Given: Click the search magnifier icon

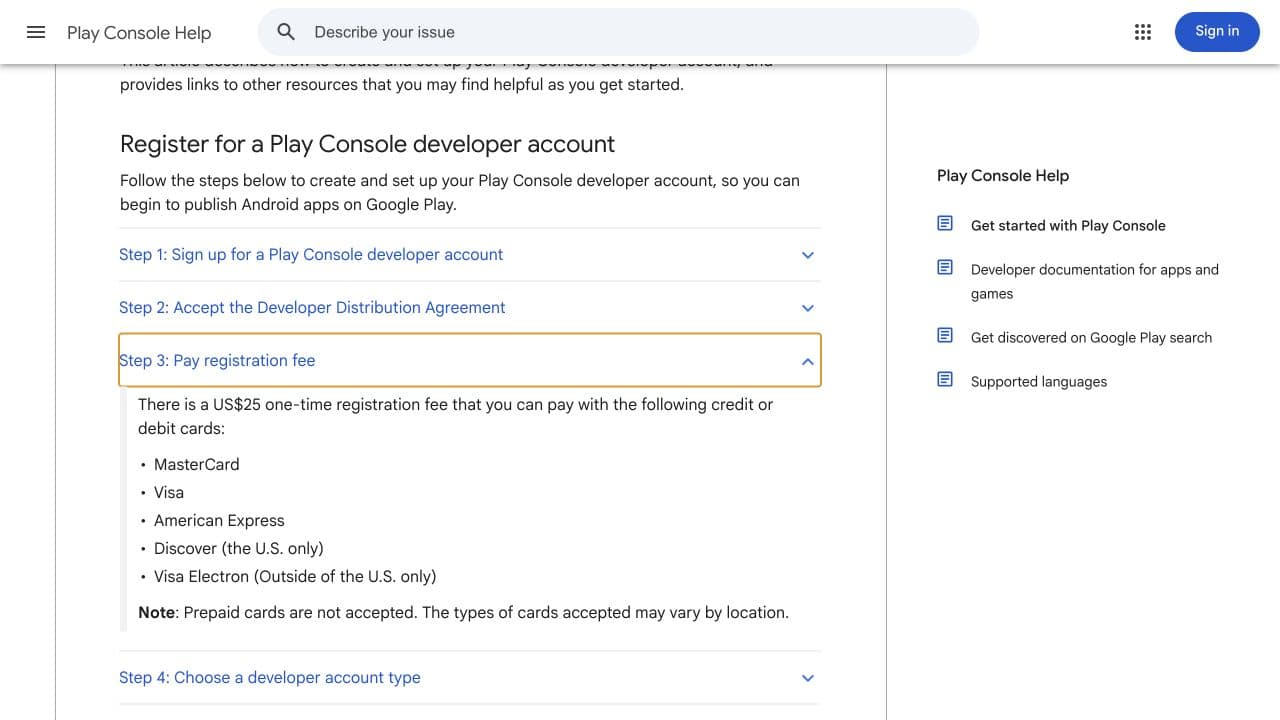Looking at the screenshot, I should click(x=286, y=32).
